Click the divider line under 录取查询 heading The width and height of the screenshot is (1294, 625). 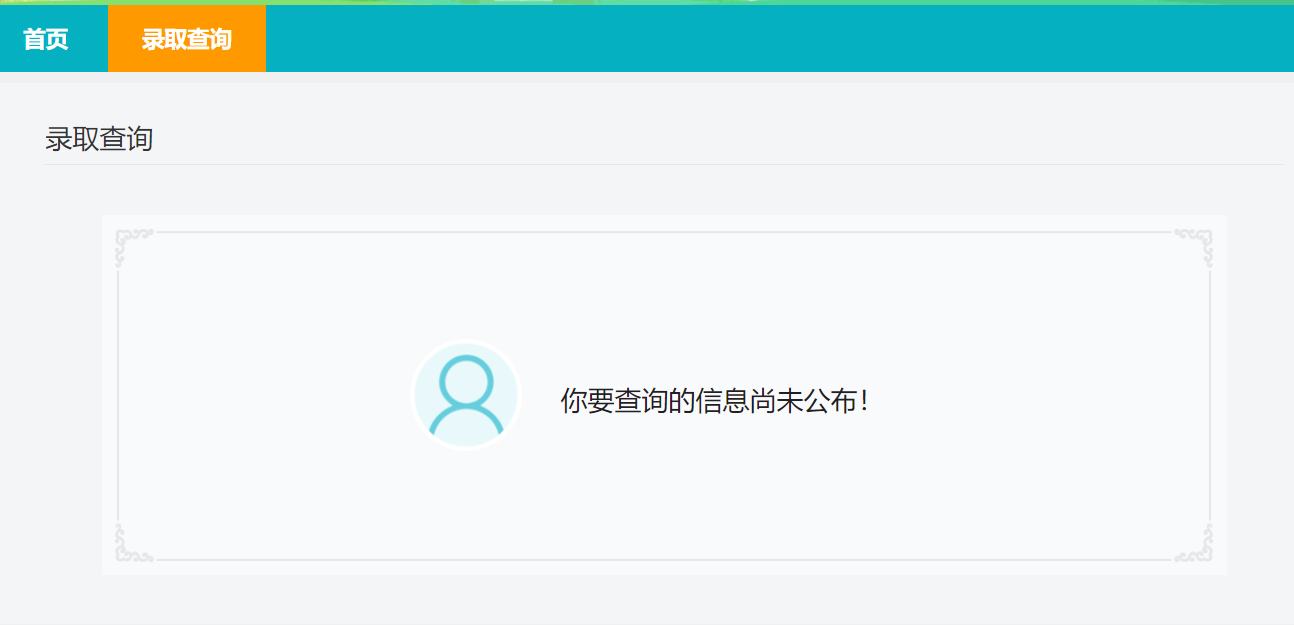(x=664, y=164)
